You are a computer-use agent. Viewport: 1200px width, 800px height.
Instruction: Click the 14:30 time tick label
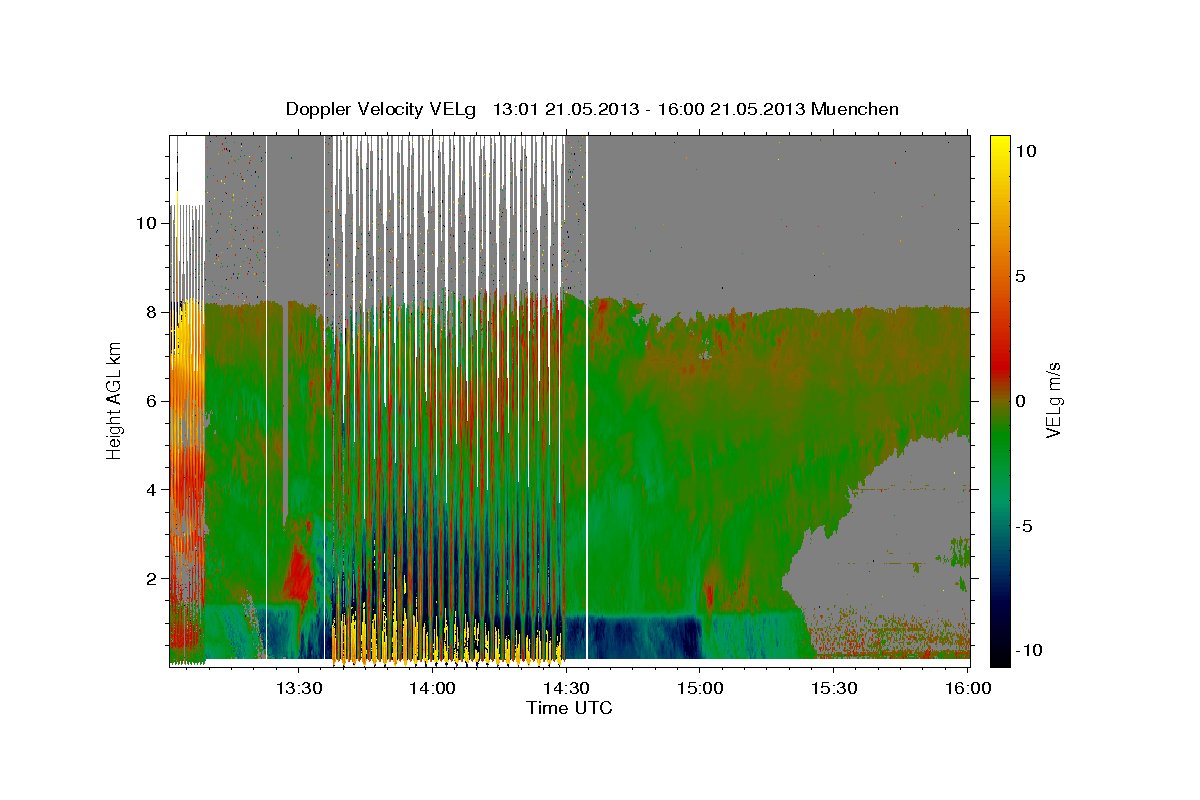click(566, 688)
